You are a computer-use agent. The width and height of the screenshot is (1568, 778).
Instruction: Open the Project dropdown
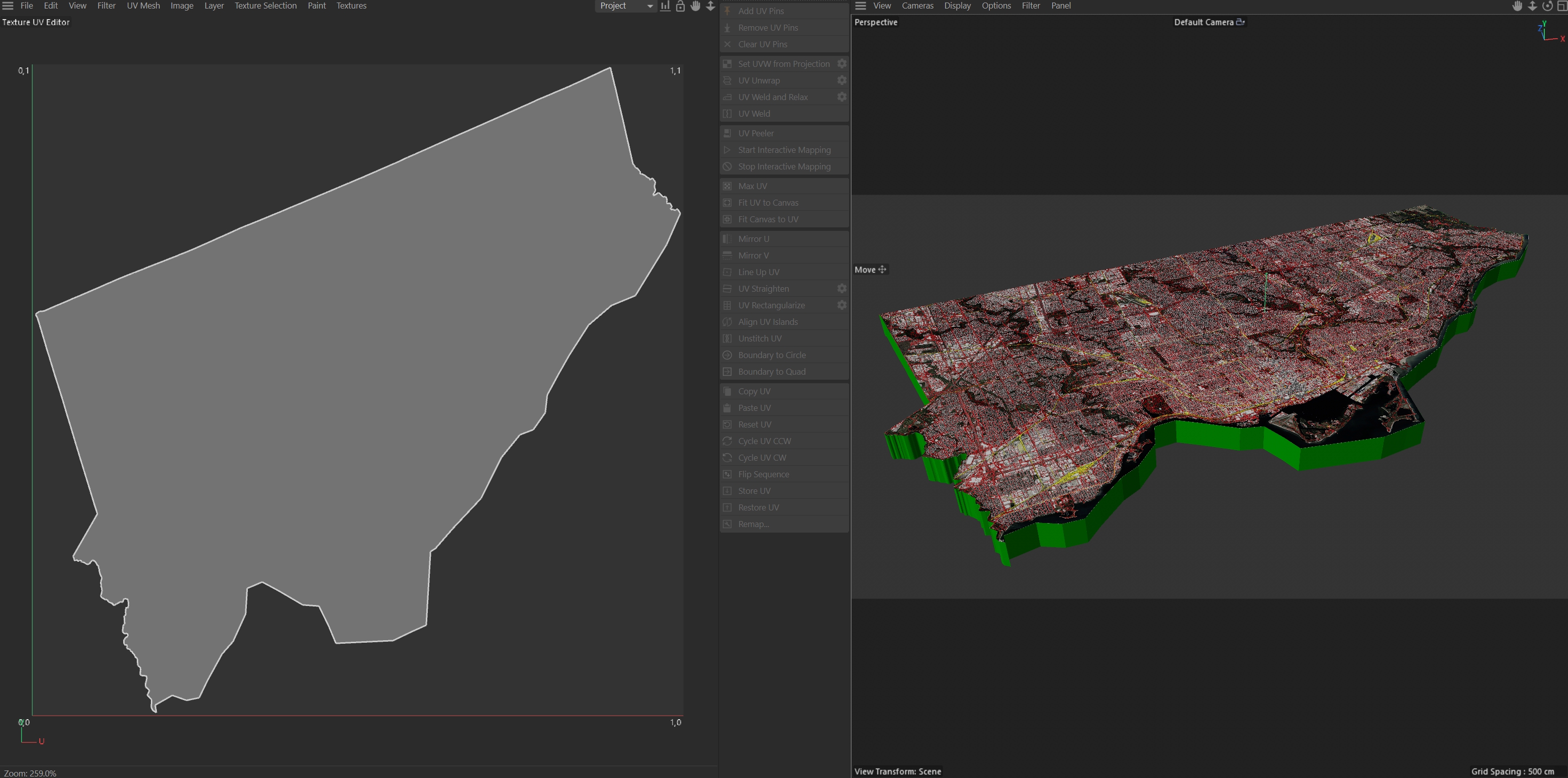(x=625, y=6)
